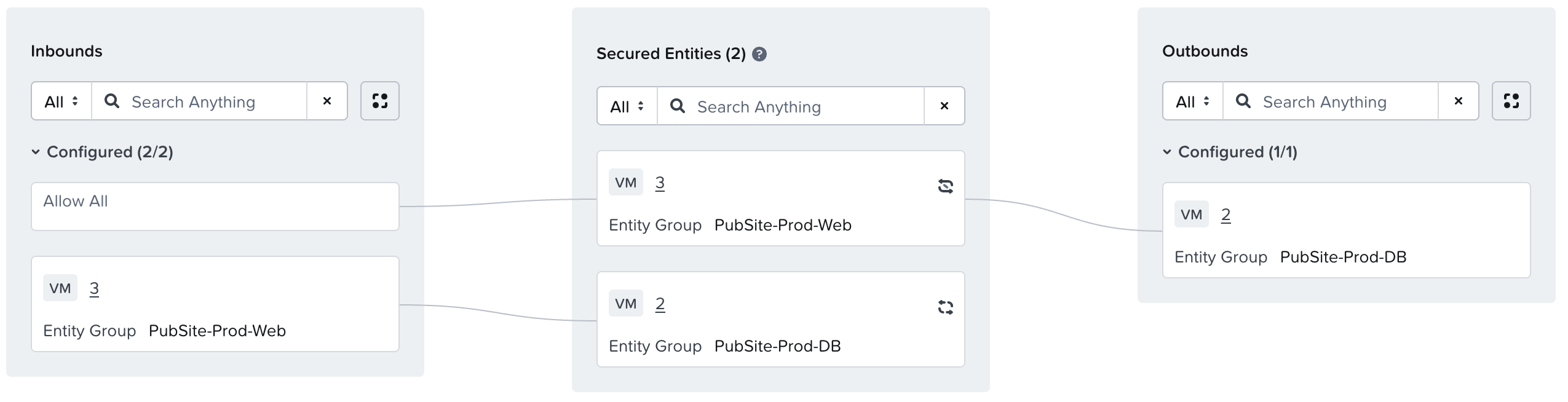Clear the Outbounds search field
This screenshot has height=402, width=1568.
pos(1458,101)
